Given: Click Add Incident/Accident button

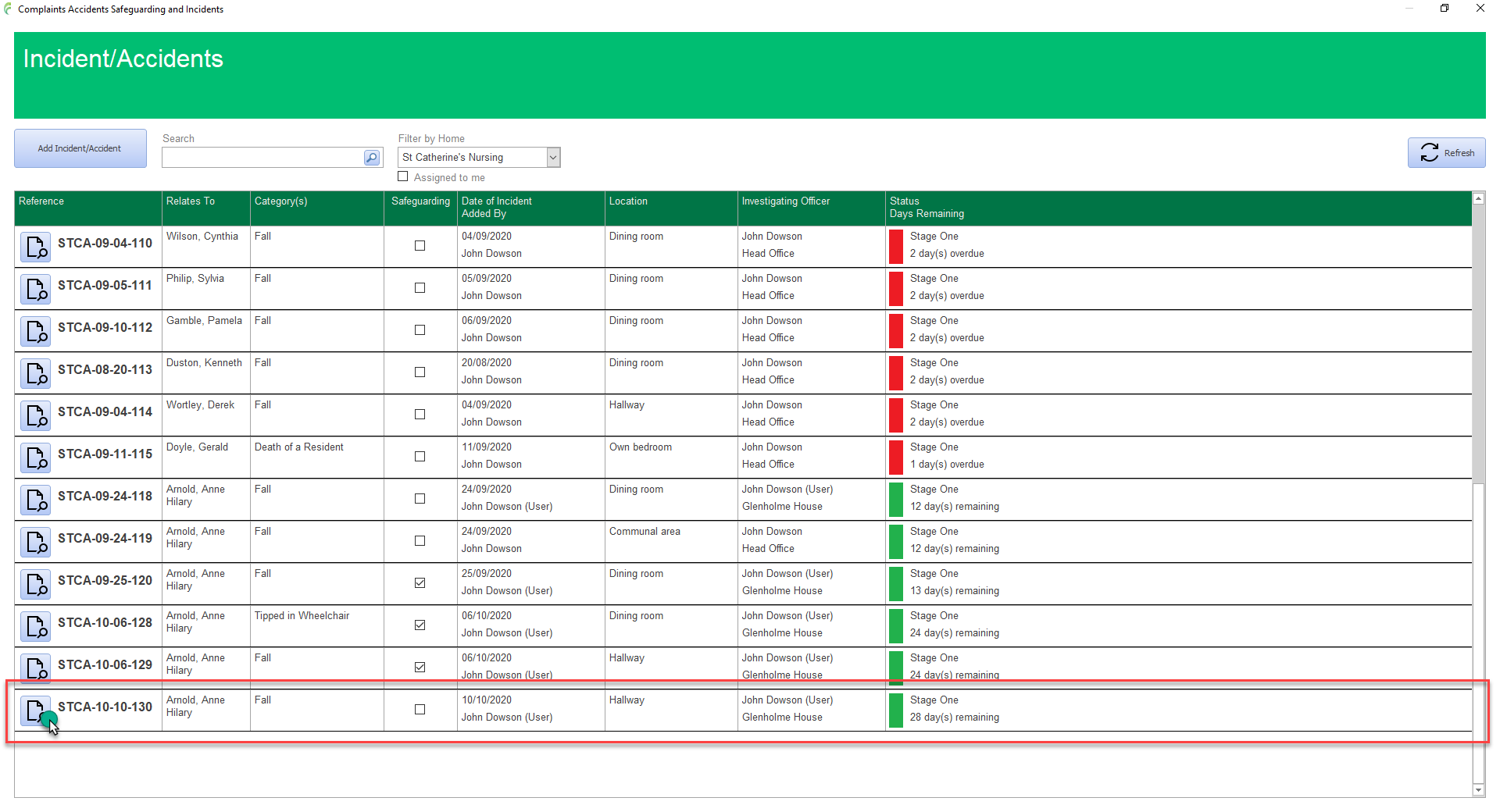Looking at the screenshot, I should click(x=80, y=148).
